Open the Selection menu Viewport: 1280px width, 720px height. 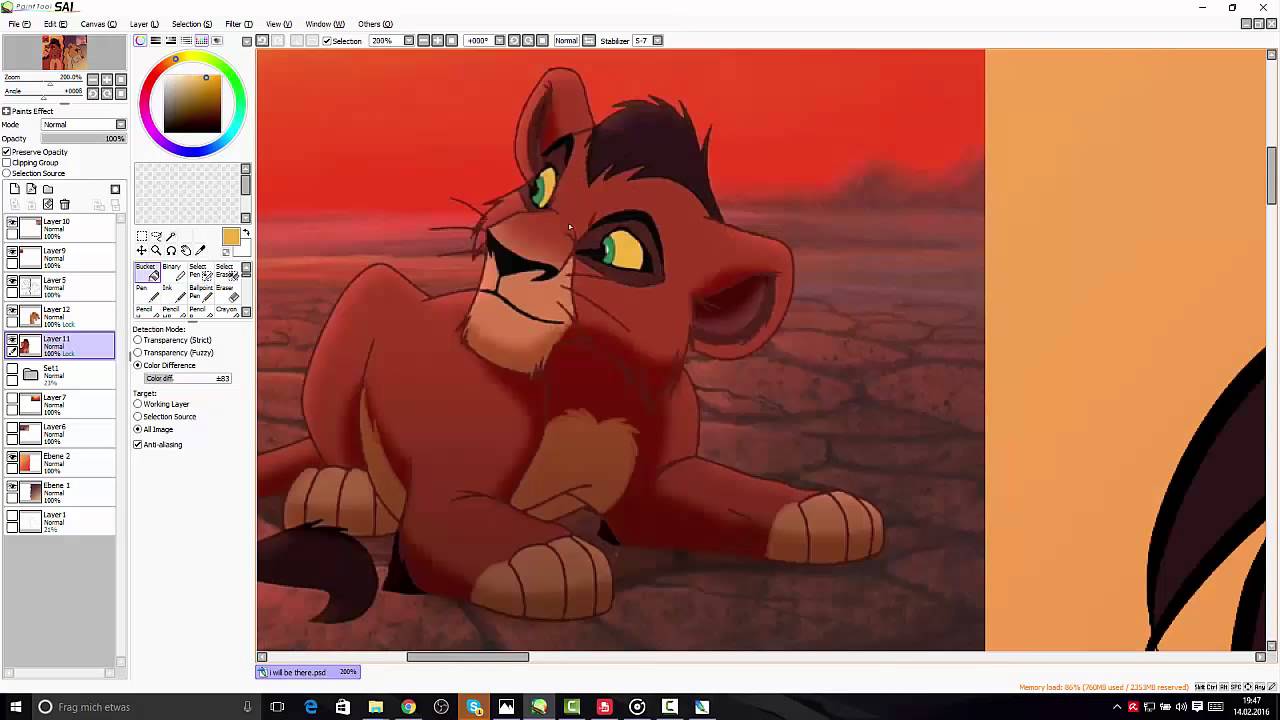click(191, 24)
